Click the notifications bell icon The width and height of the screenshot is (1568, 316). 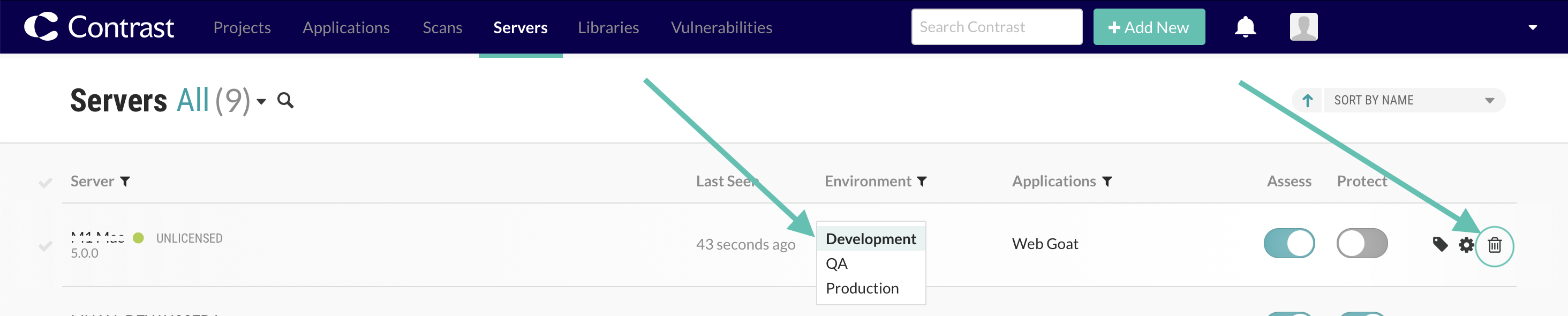click(x=1245, y=27)
